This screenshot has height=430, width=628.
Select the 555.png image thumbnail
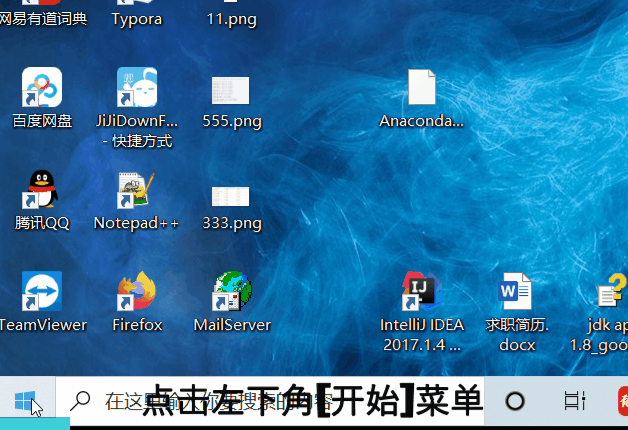coord(231,90)
